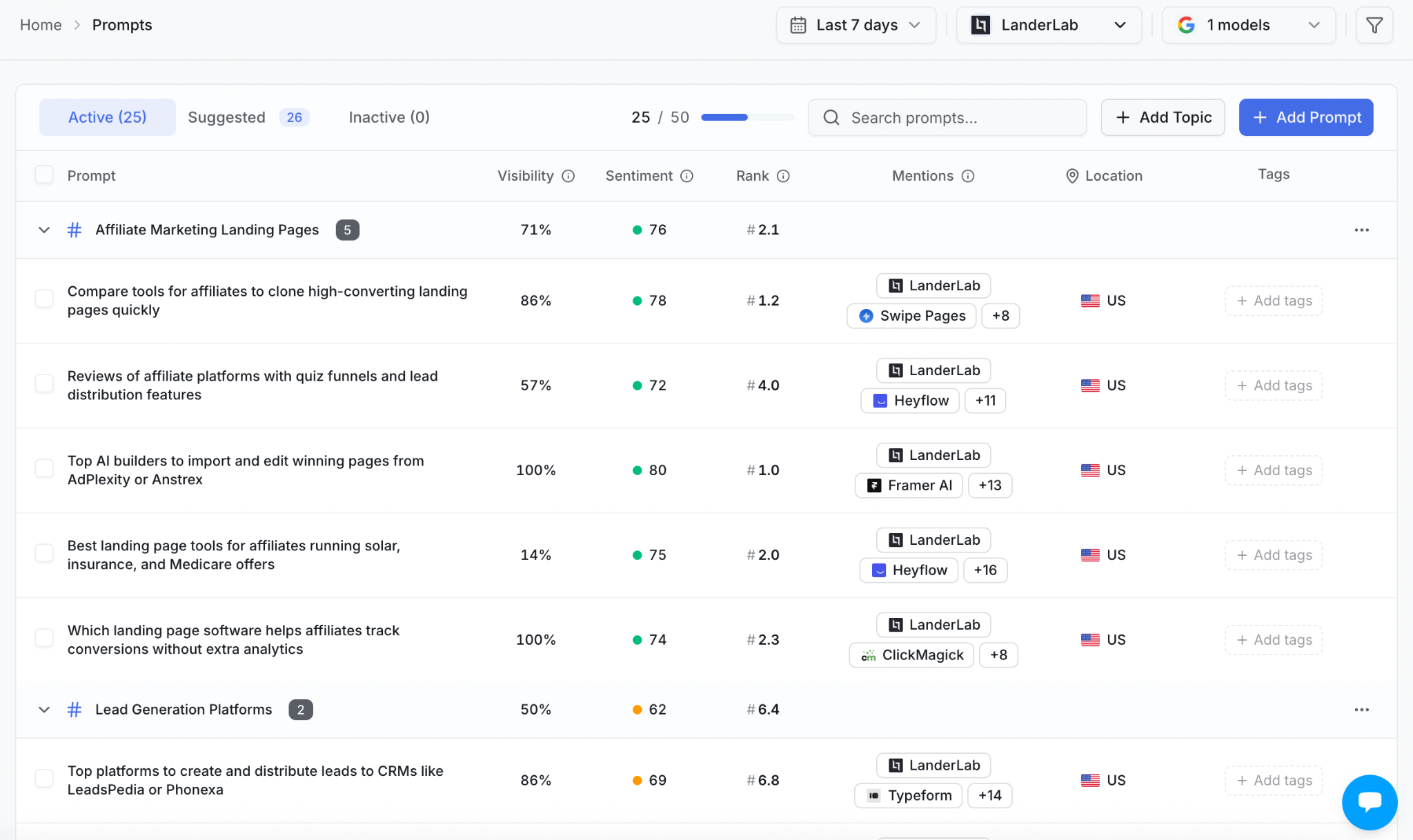Screen dimensions: 1413x840
Task: Open the Last 7 days date dropdown
Action: (856, 26)
